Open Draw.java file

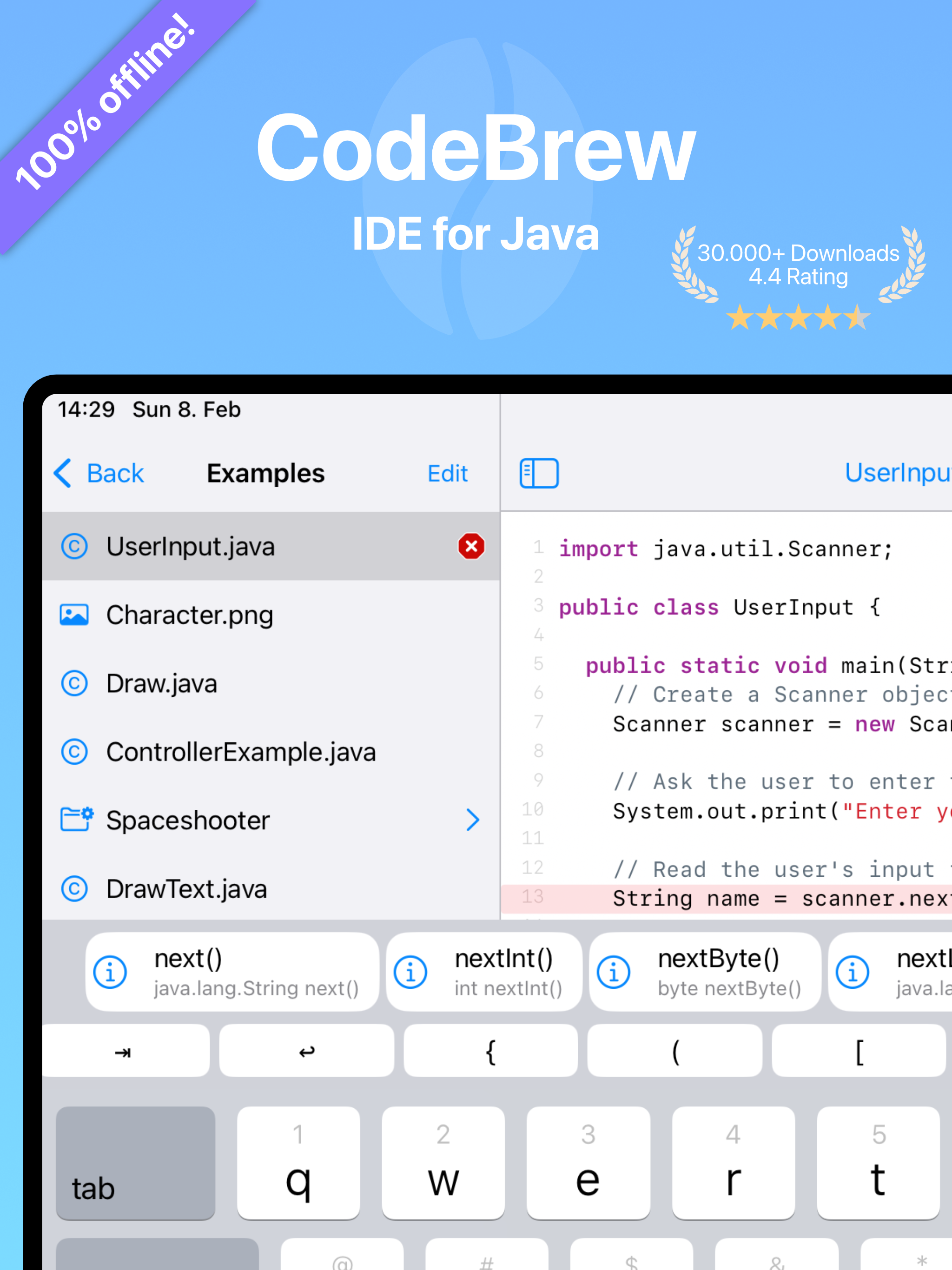point(271,683)
